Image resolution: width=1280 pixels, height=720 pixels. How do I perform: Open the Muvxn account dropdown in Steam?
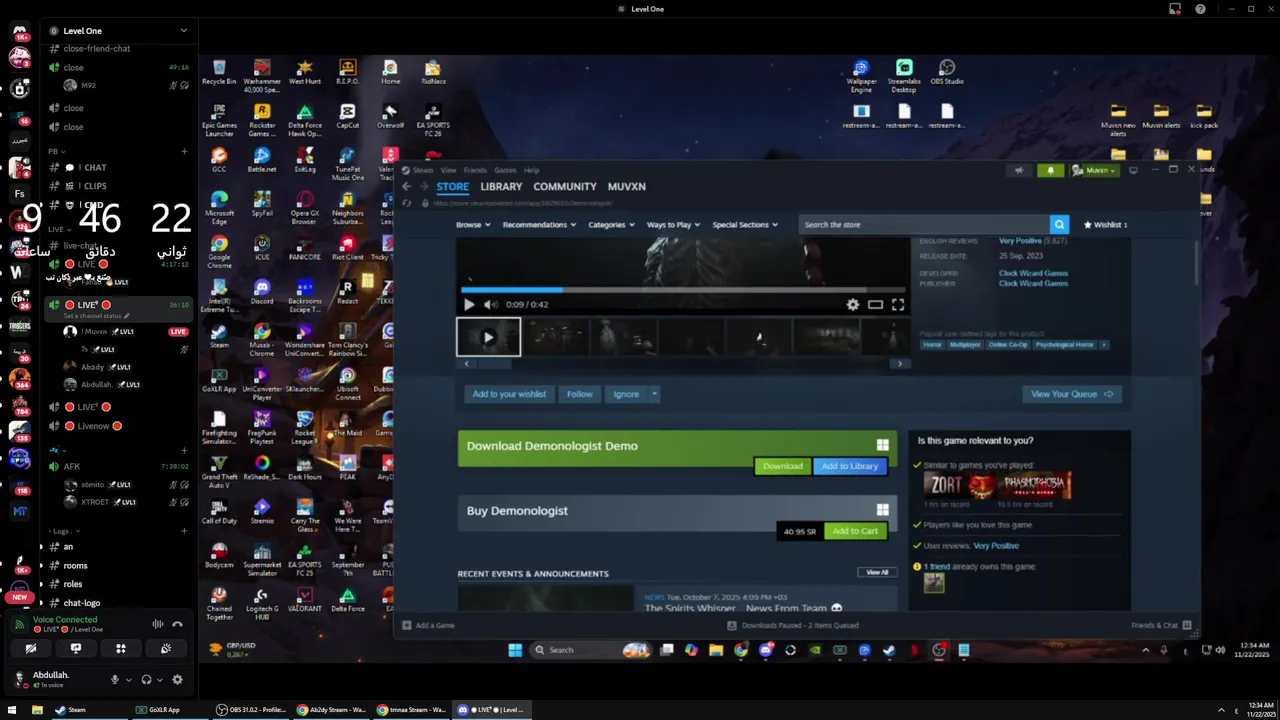pyautogui.click(x=1095, y=170)
